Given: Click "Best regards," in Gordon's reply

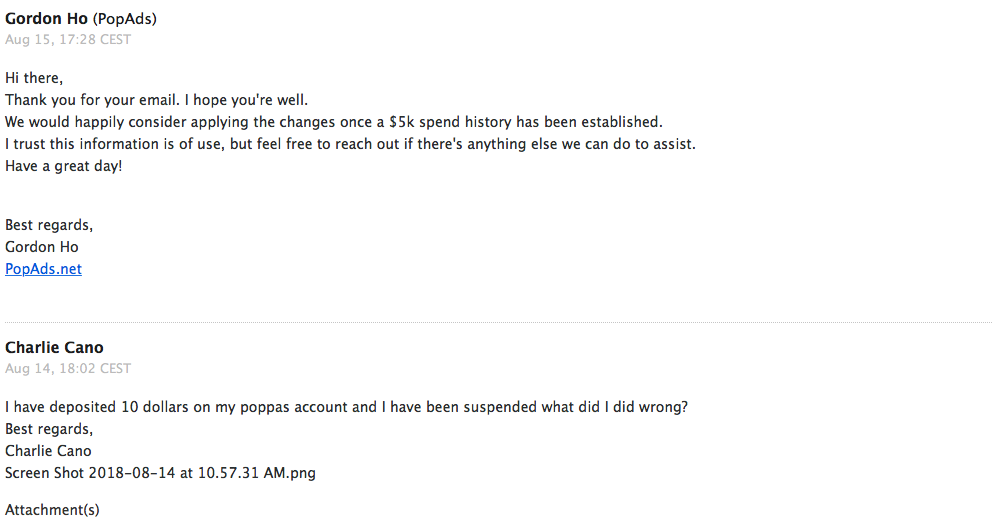Looking at the screenshot, I should (x=49, y=225).
